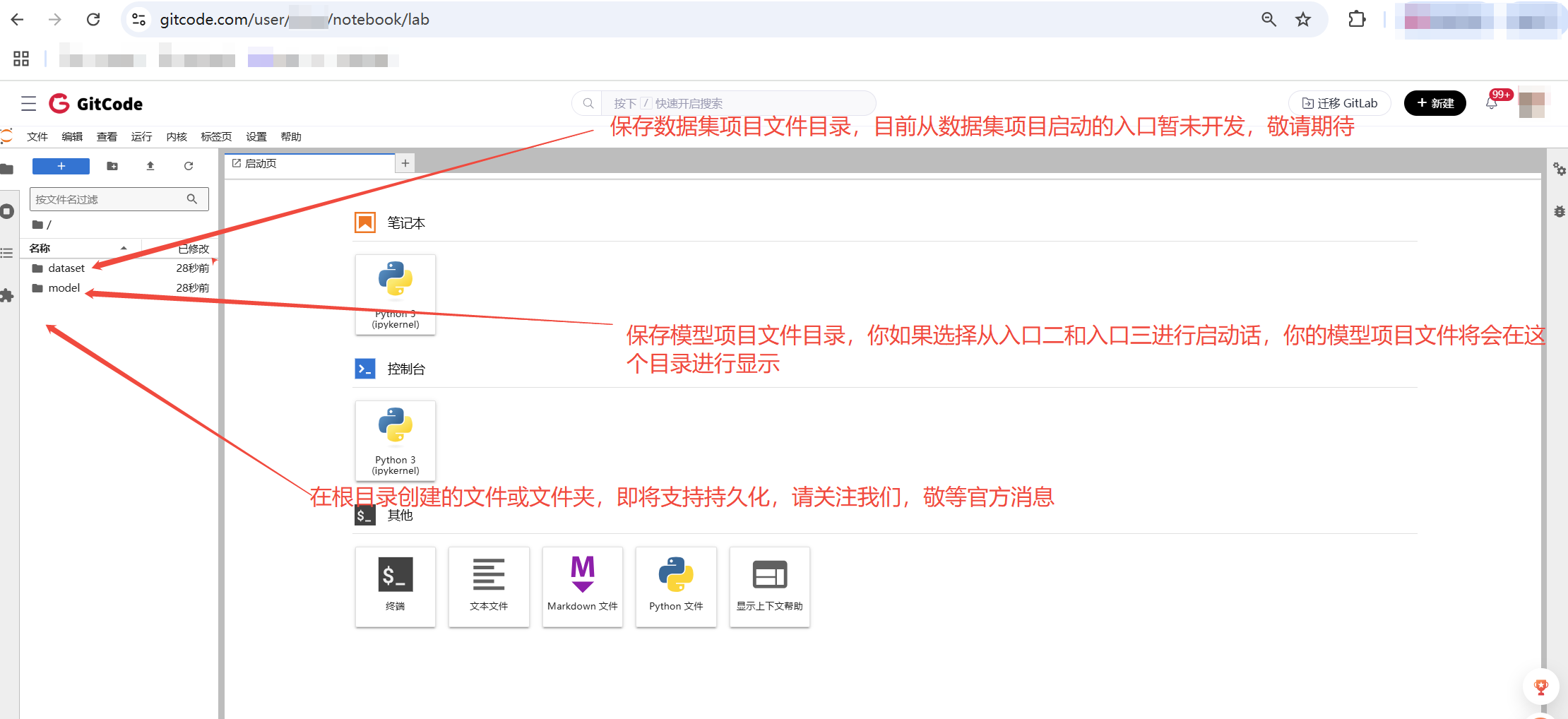The image size is (1568, 719).
Task: Click the upload files icon
Action: 150,166
